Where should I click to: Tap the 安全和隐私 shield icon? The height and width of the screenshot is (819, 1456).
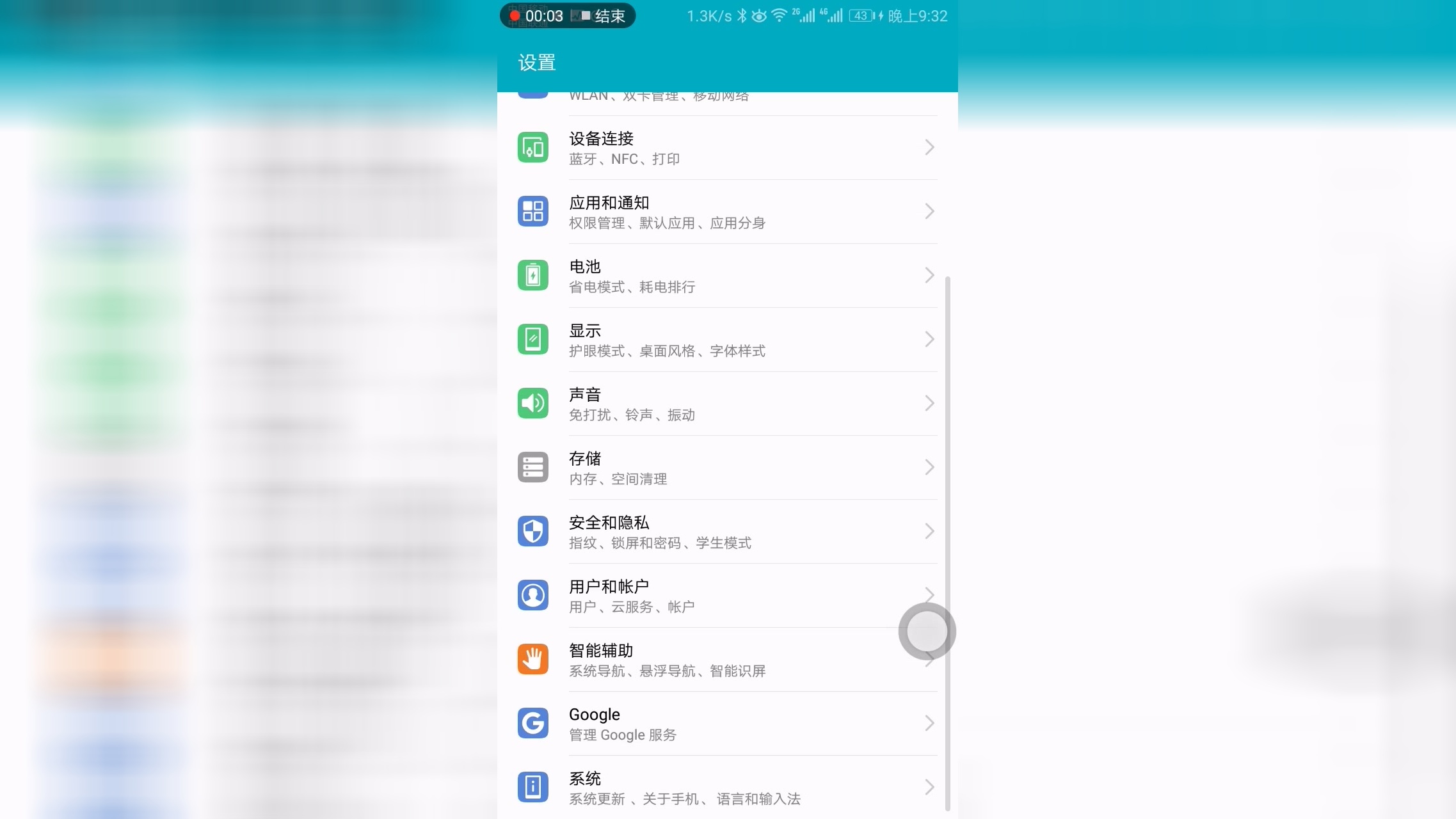coord(532,531)
